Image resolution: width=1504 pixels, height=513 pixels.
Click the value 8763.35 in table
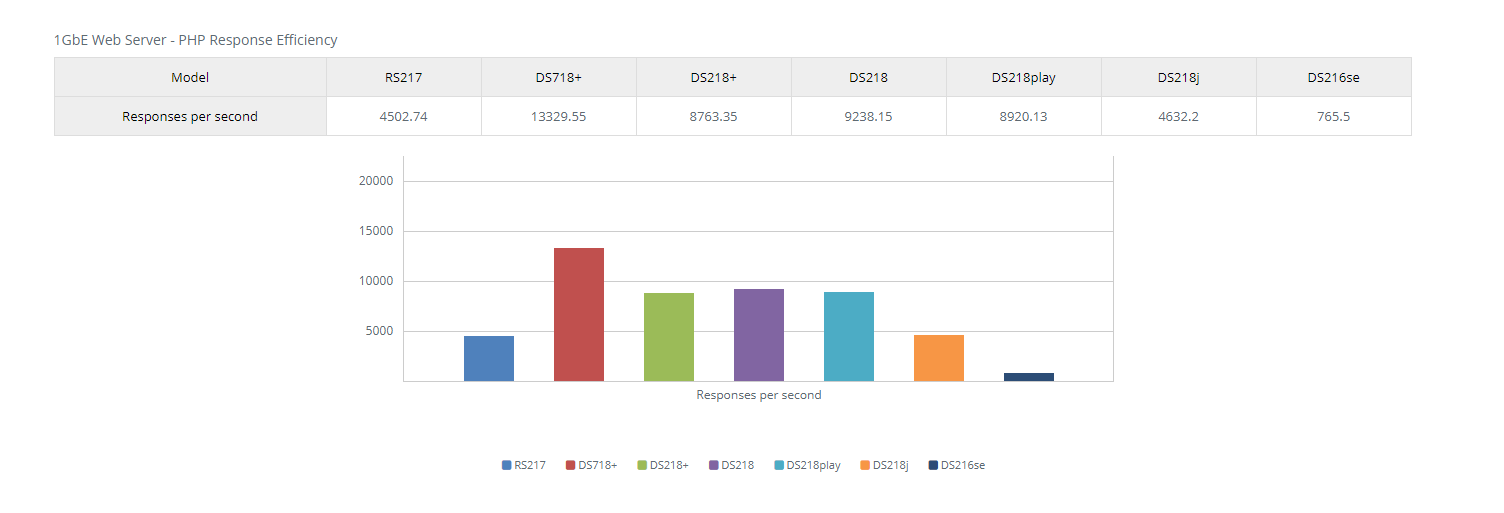pos(714,116)
